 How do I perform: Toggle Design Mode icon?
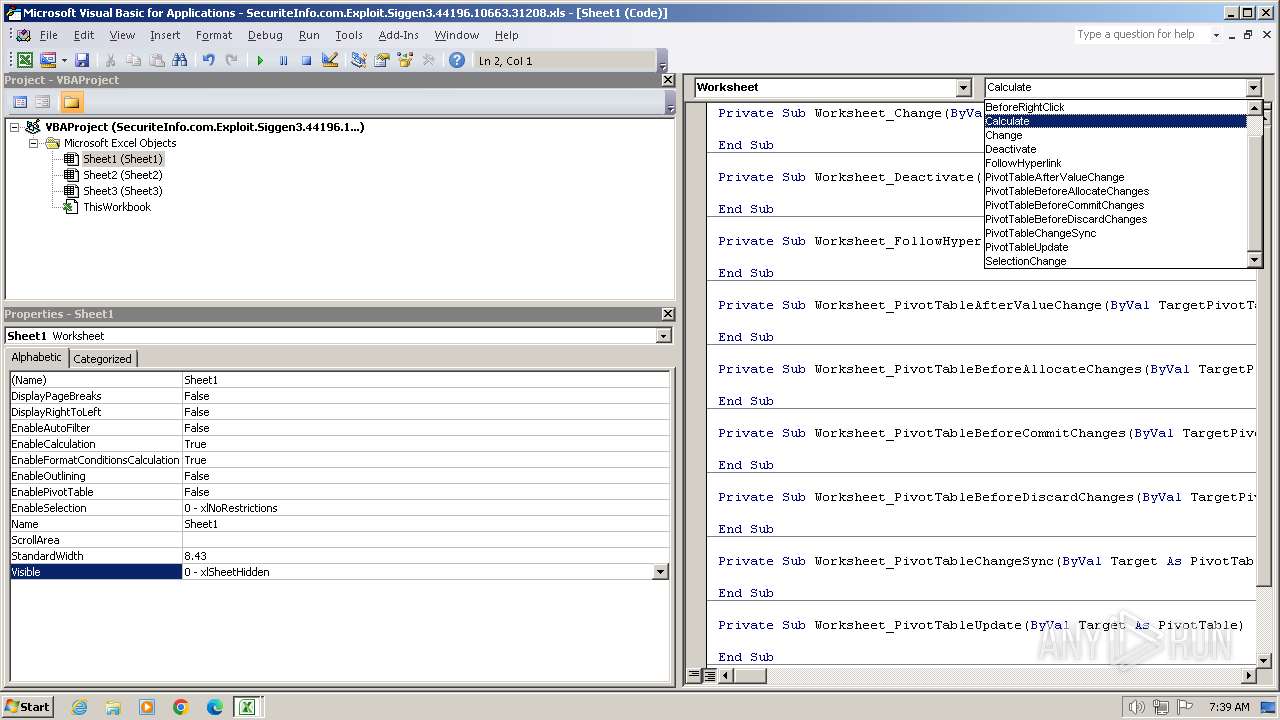click(x=330, y=60)
